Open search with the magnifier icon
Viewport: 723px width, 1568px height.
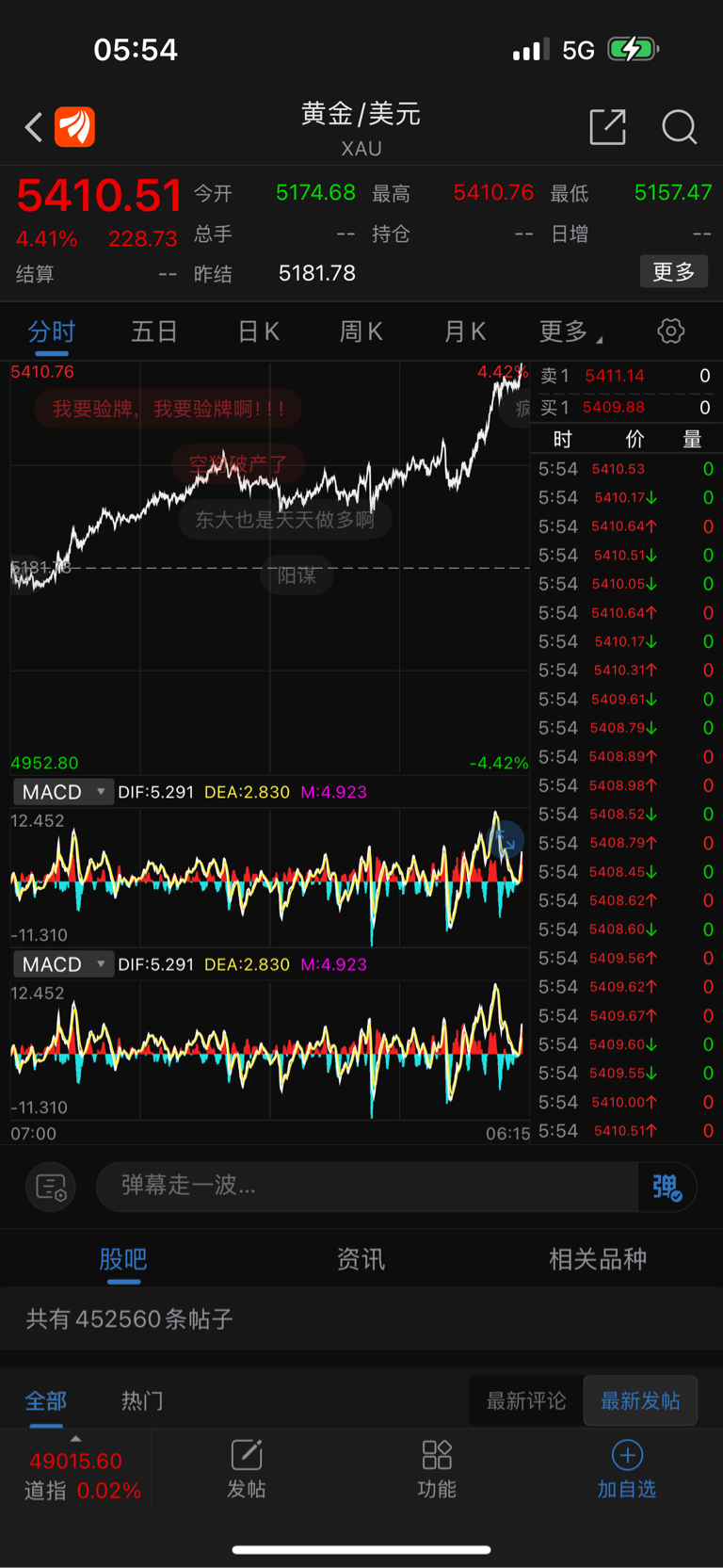click(x=679, y=126)
